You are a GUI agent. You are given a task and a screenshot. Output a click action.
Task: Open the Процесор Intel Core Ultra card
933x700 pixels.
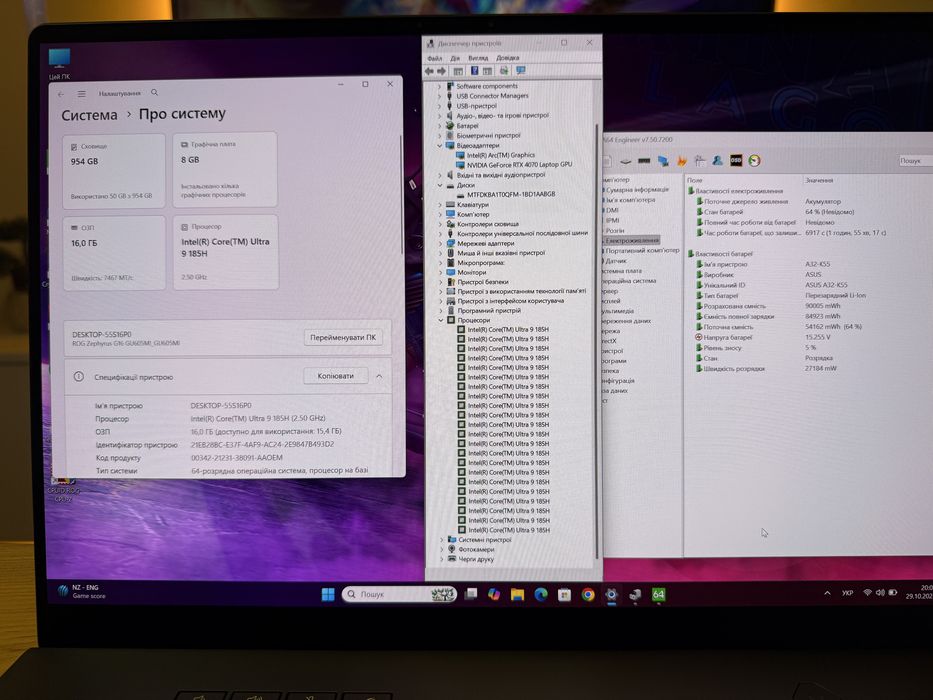coord(226,253)
